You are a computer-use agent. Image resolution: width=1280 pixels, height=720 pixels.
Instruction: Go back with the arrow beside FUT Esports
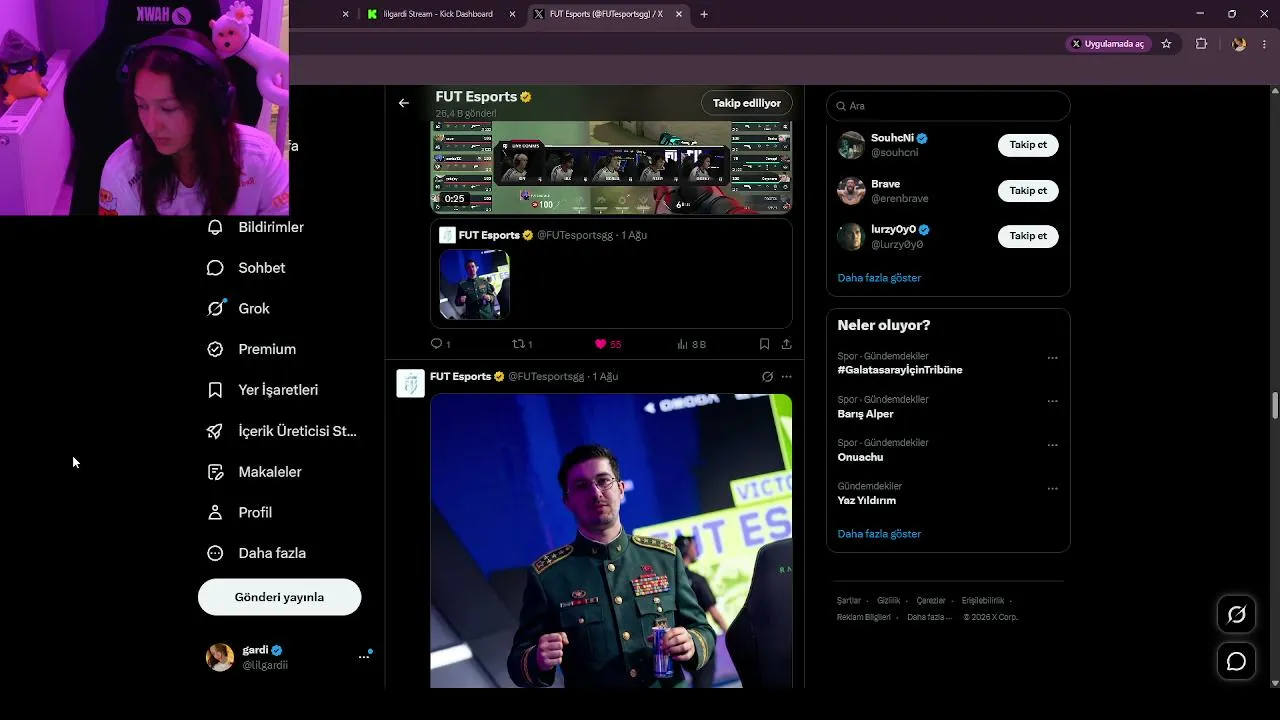pyautogui.click(x=403, y=103)
